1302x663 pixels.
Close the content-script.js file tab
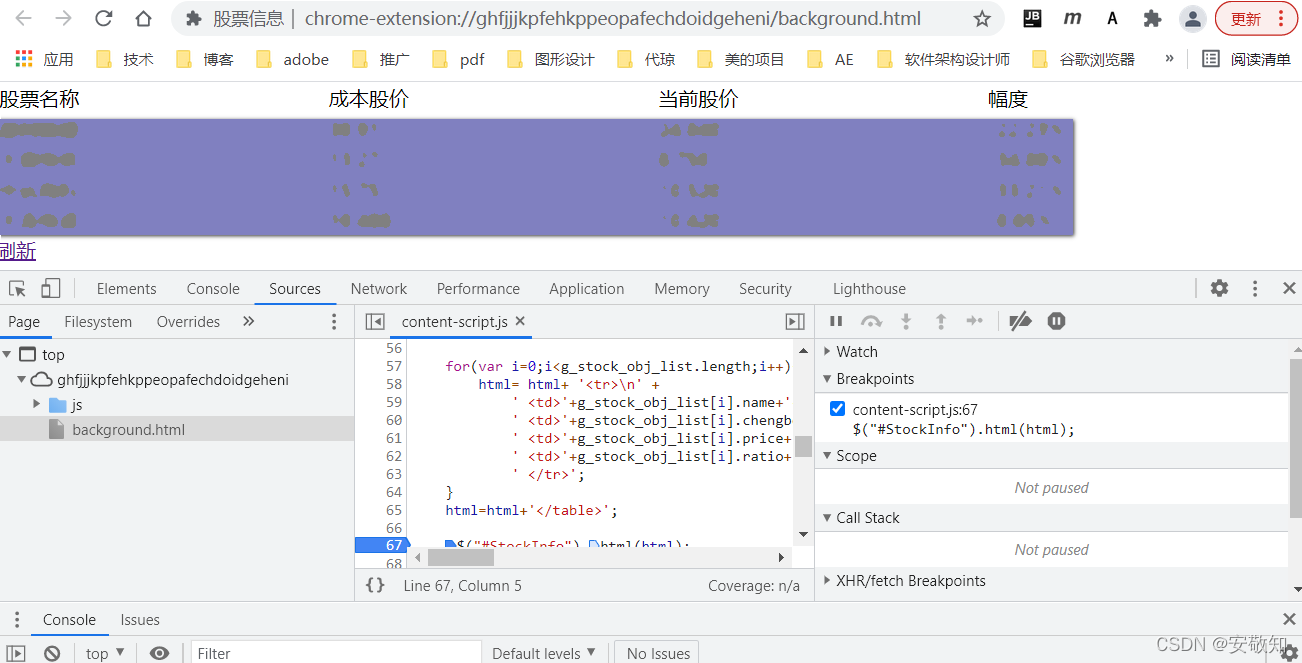coord(520,321)
